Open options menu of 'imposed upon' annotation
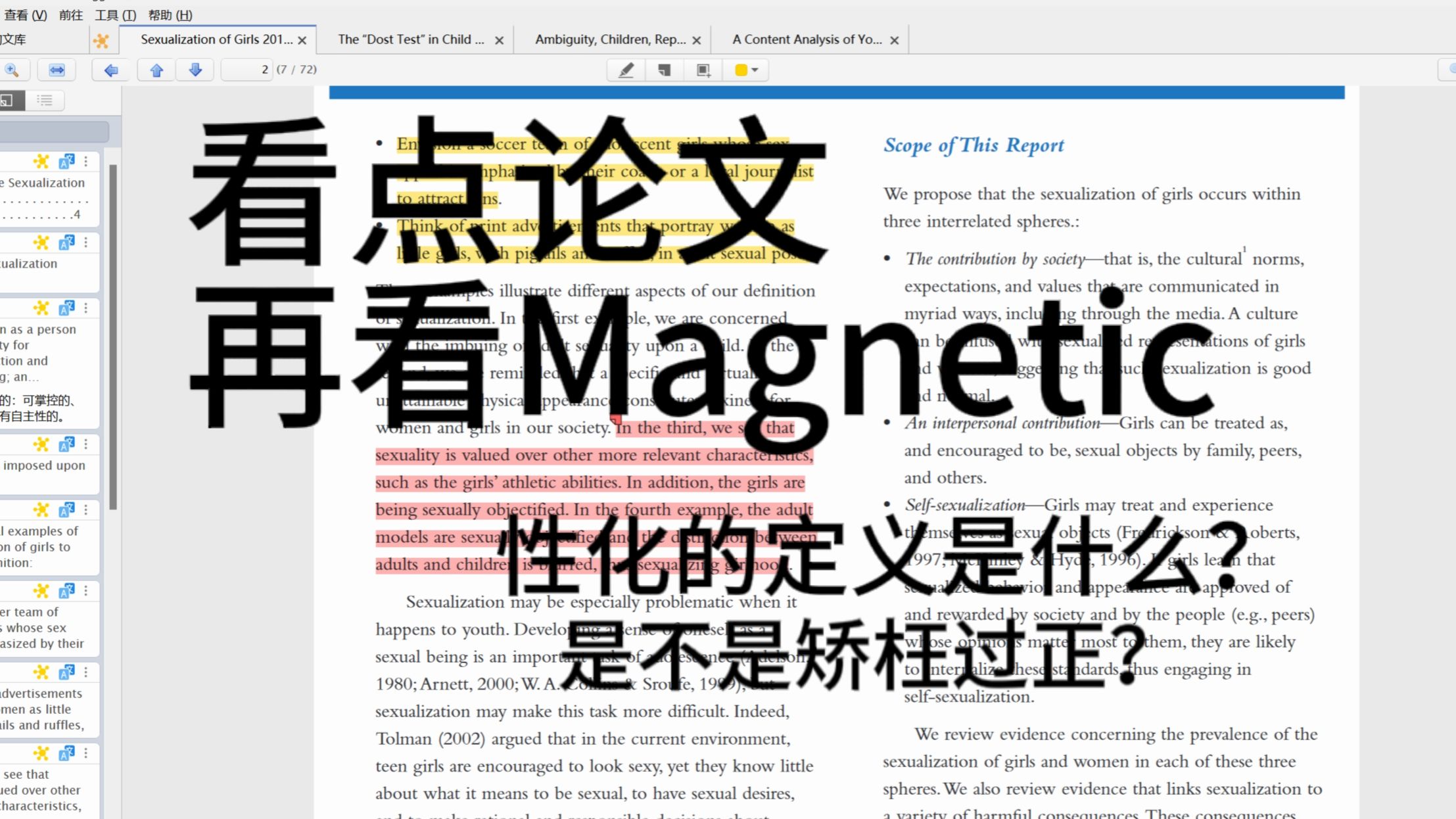Viewport: 1456px width, 819px height. pyautogui.click(x=86, y=444)
